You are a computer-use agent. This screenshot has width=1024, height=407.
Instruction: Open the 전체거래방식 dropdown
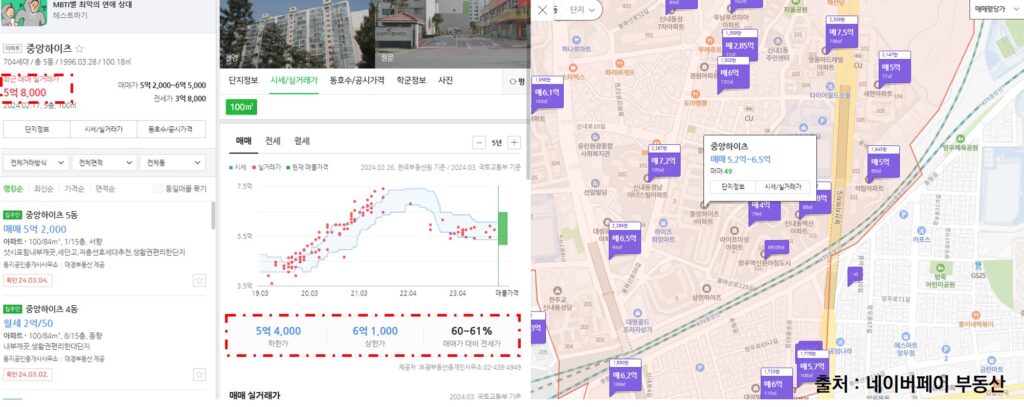coord(36,163)
